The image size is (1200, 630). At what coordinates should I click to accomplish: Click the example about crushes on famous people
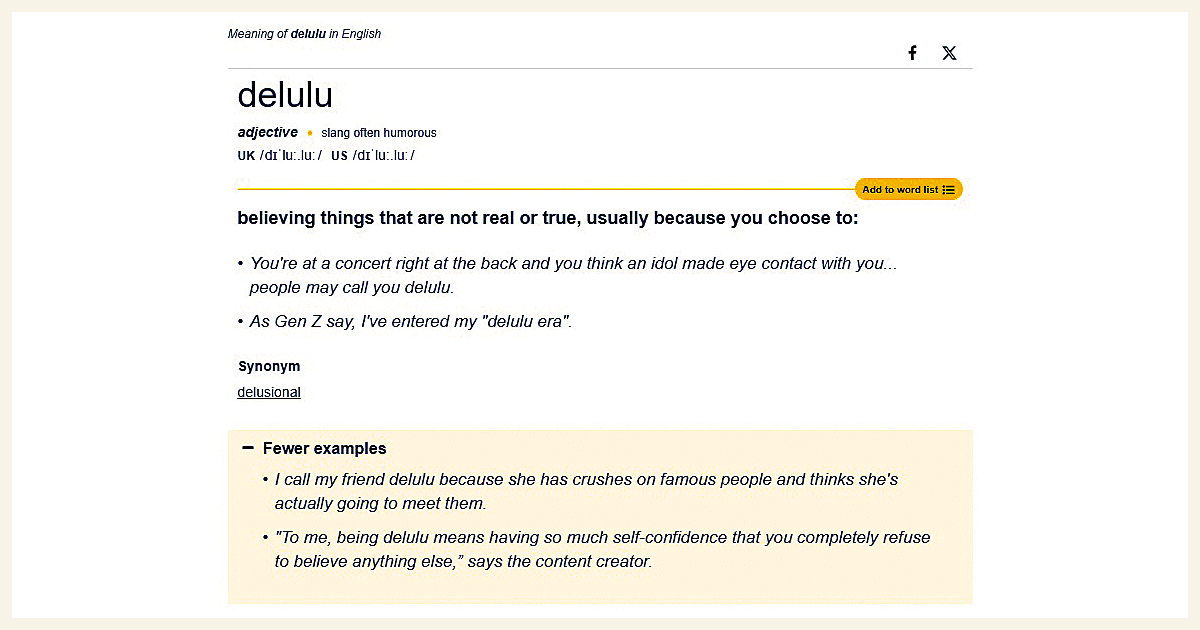click(586, 491)
